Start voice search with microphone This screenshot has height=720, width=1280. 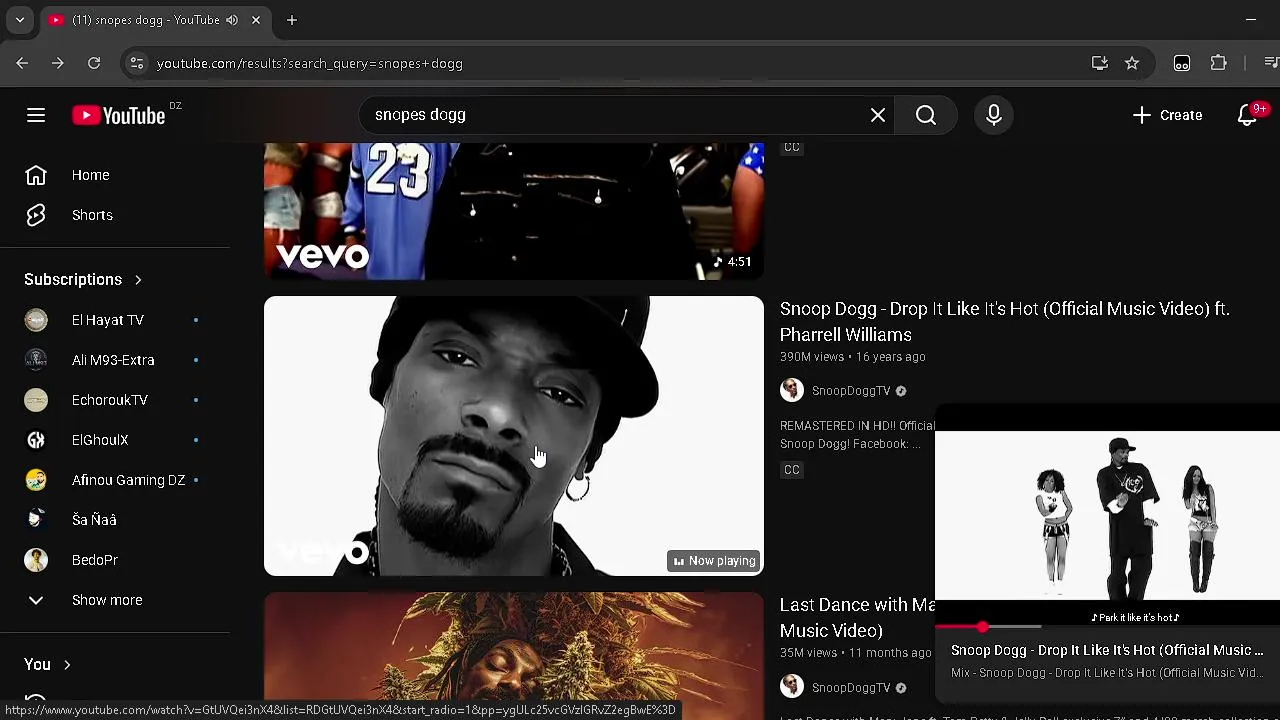click(994, 115)
